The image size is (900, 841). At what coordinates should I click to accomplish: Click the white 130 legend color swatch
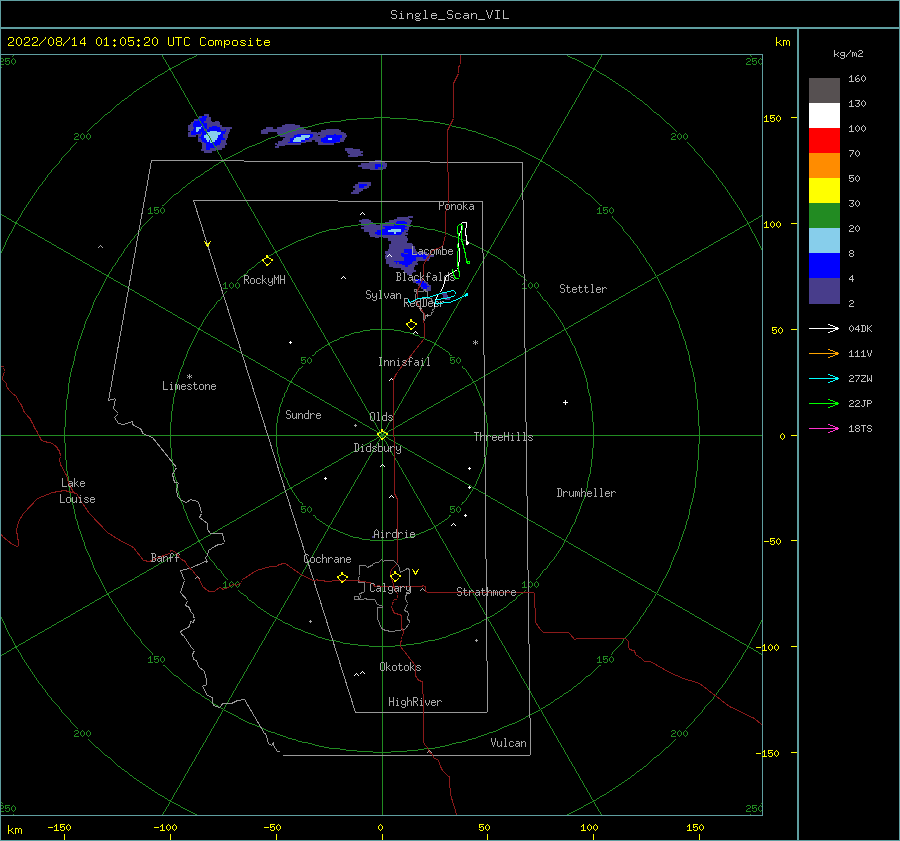tap(824, 115)
